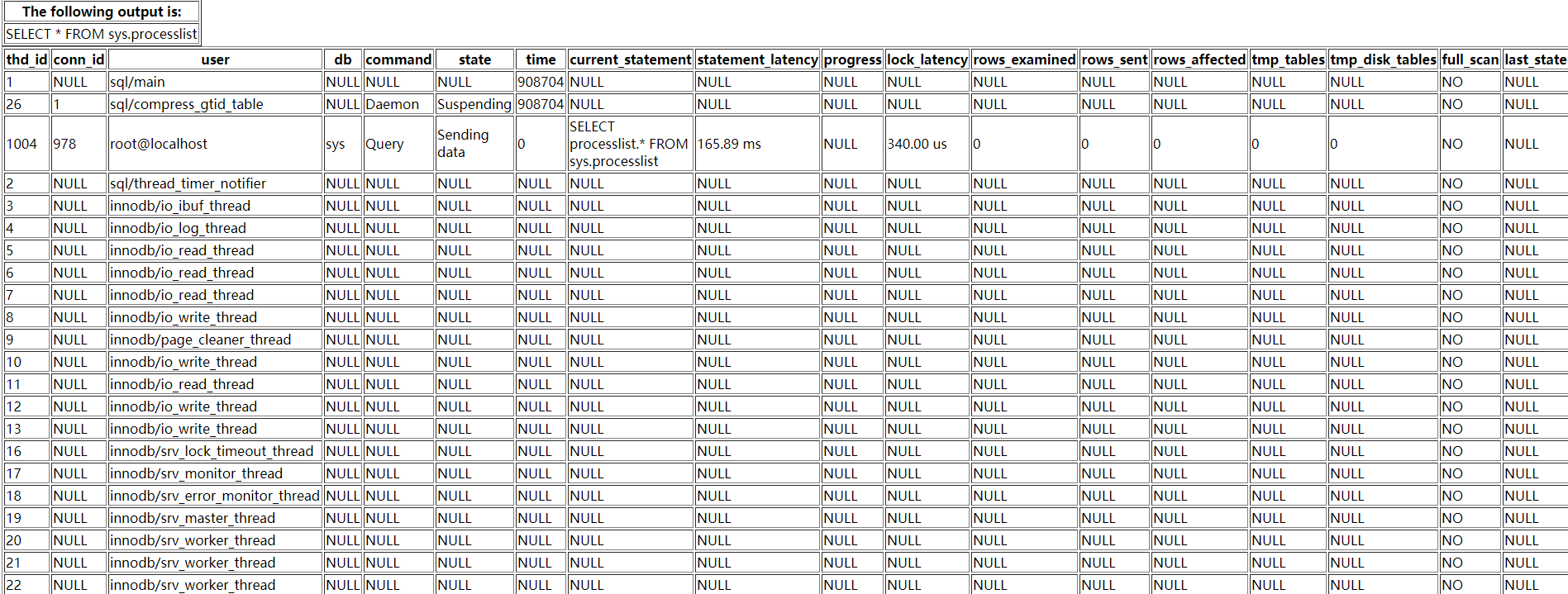
Task: Click the rows_examined column header
Action: click(1024, 59)
